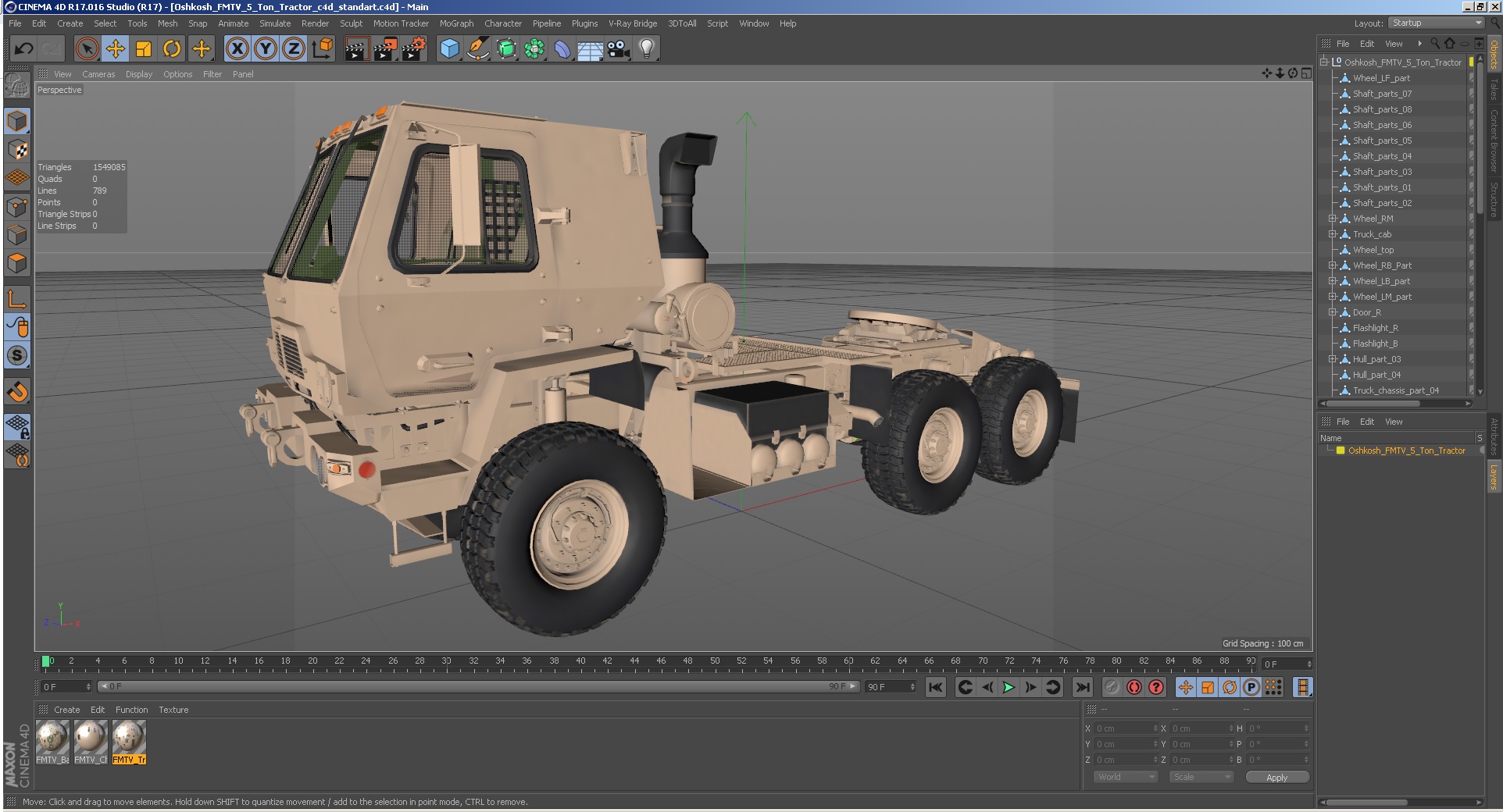The height and width of the screenshot is (812, 1503).
Task: Activate the Move tool in toolbar
Action: coord(116,49)
